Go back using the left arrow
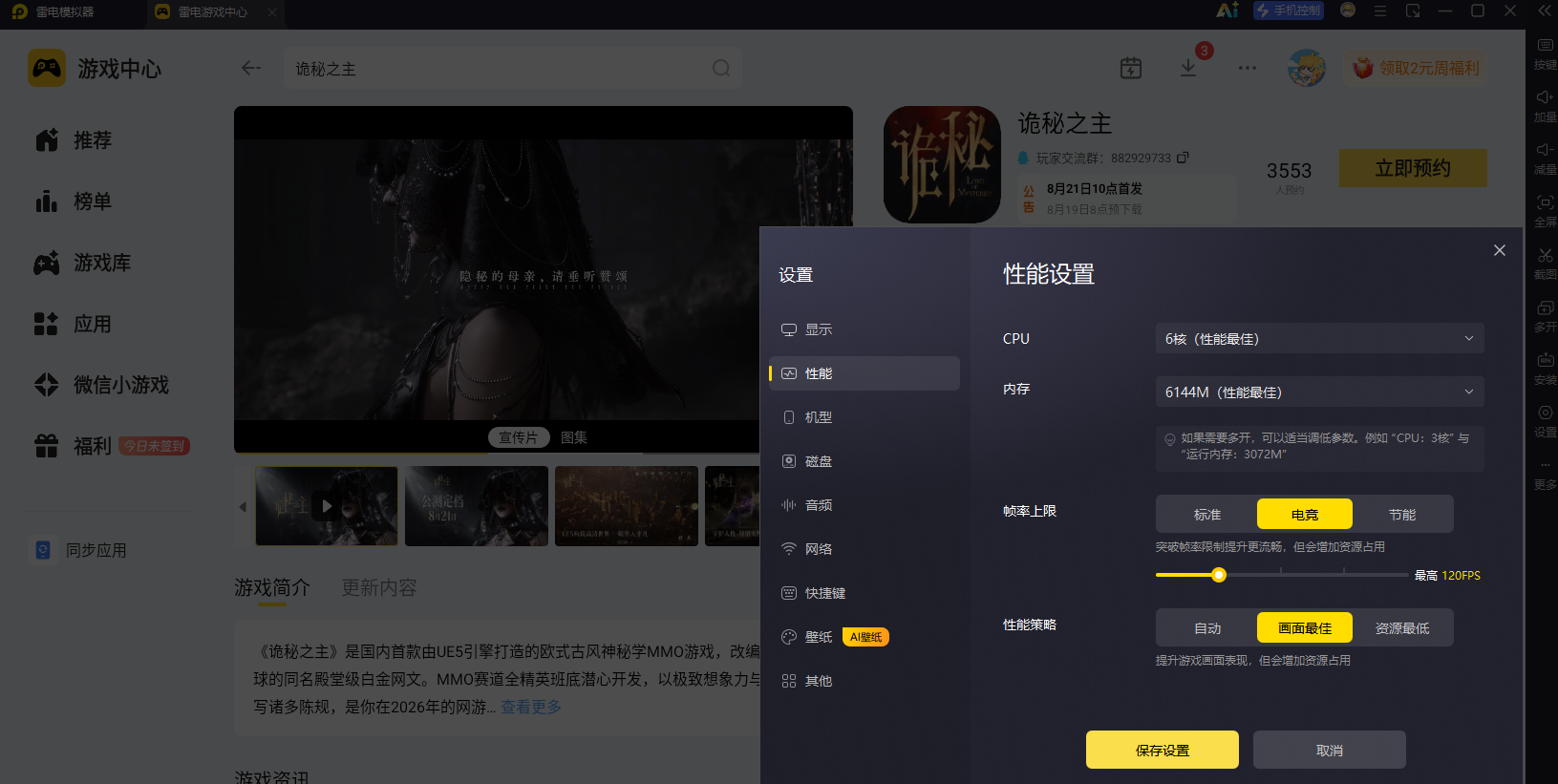1558x784 pixels. point(251,68)
